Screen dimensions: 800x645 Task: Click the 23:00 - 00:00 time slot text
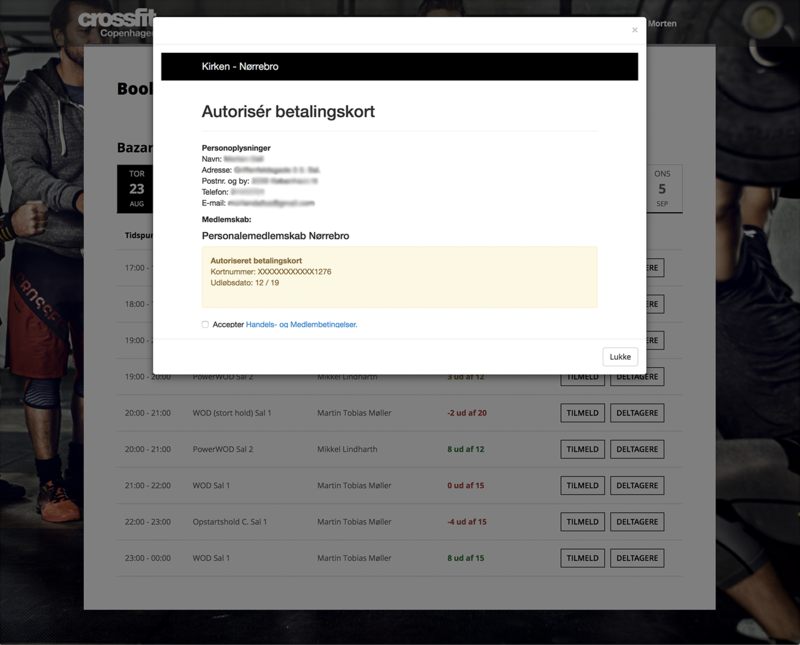[148, 558]
